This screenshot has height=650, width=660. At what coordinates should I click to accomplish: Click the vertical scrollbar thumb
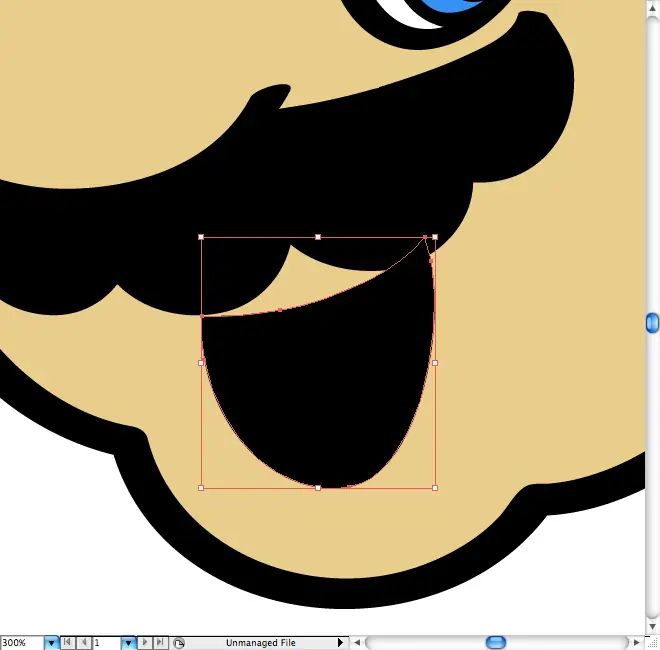652,323
